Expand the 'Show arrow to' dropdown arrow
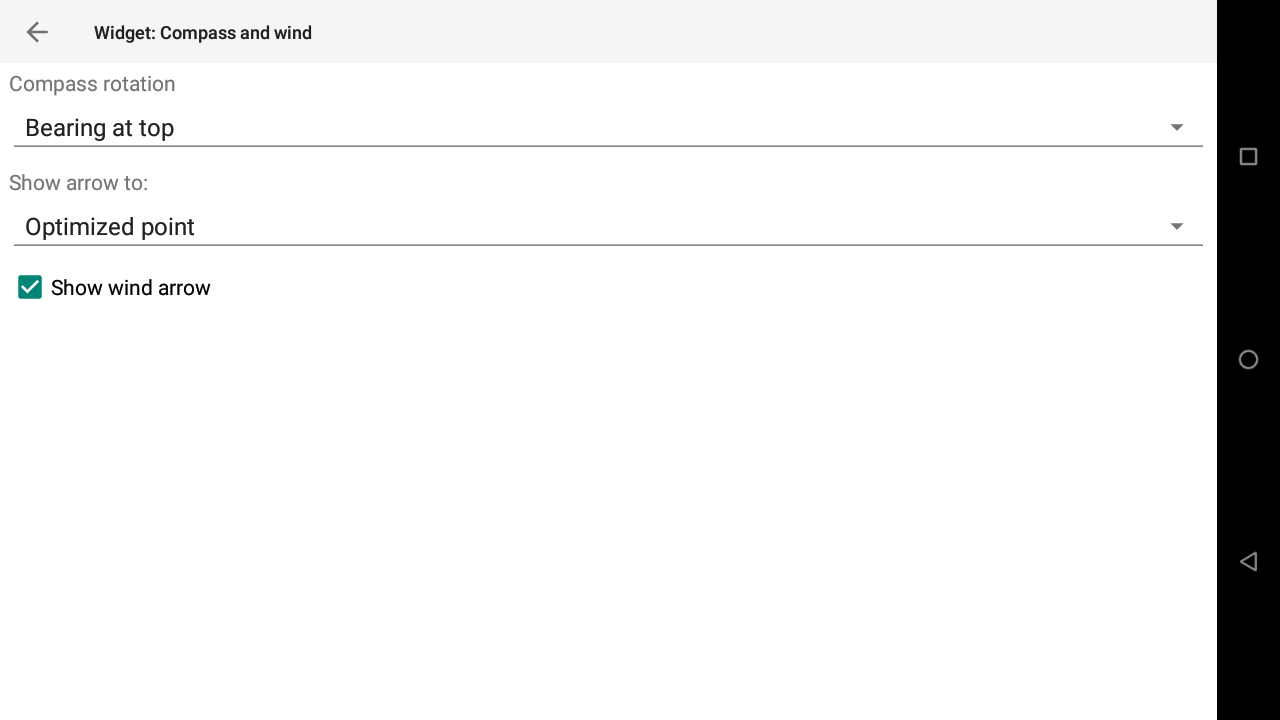 pos(1176,227)
